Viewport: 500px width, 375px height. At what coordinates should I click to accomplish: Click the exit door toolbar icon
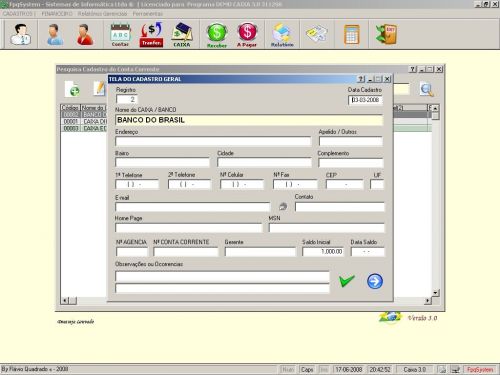tap(386, 34)
